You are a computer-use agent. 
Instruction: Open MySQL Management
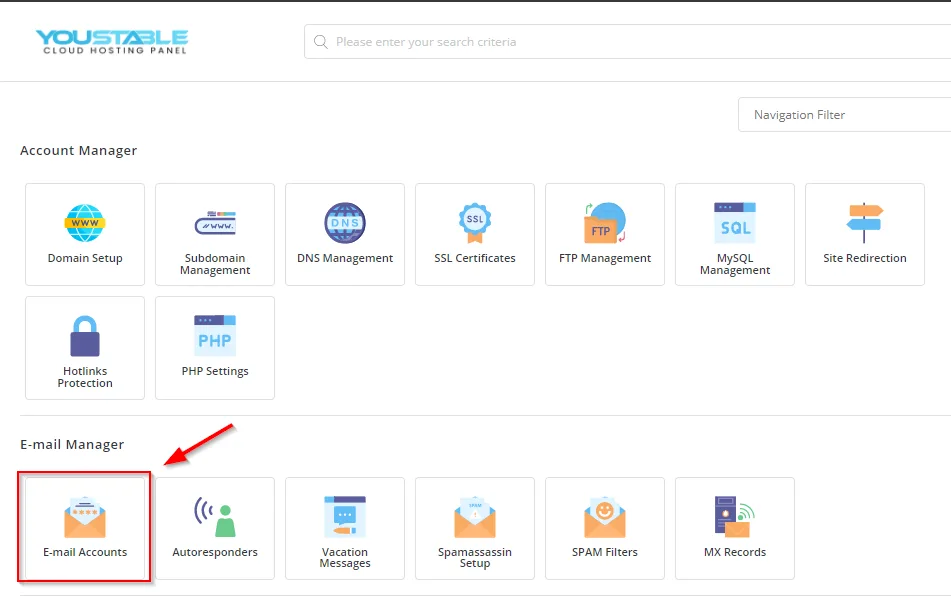(x=734, y=235)
